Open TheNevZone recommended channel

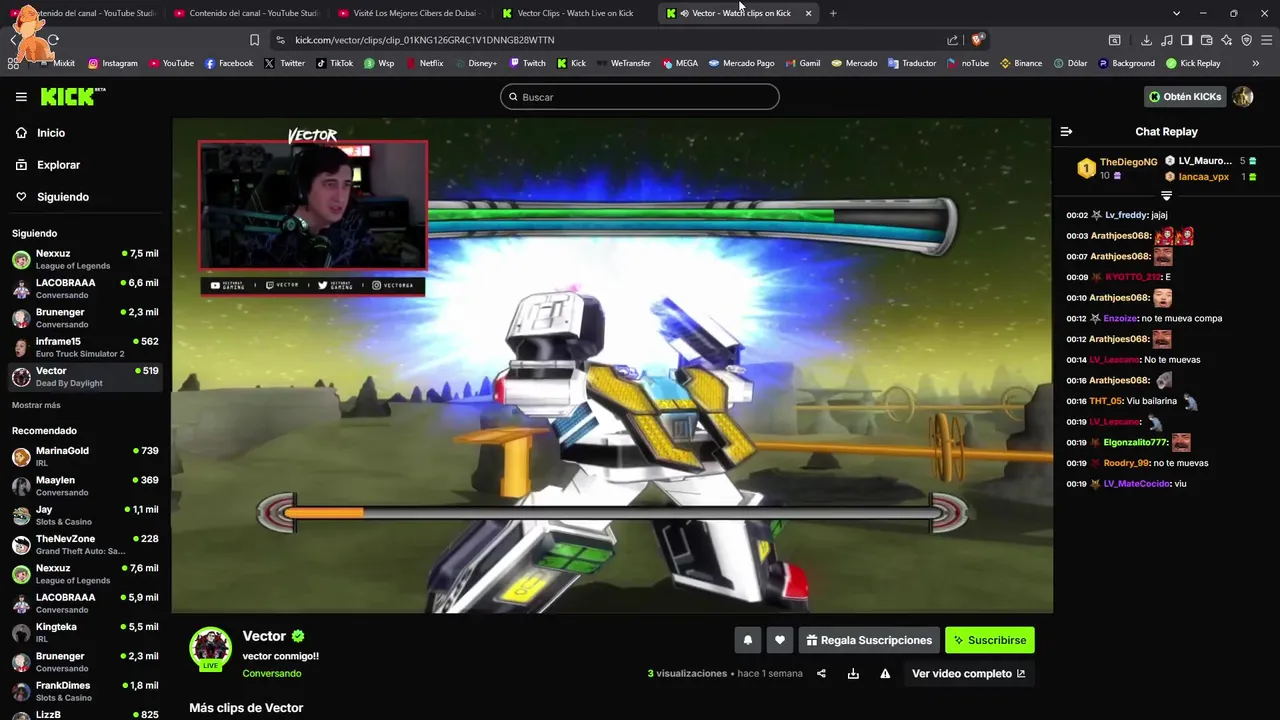coord(85,544)
